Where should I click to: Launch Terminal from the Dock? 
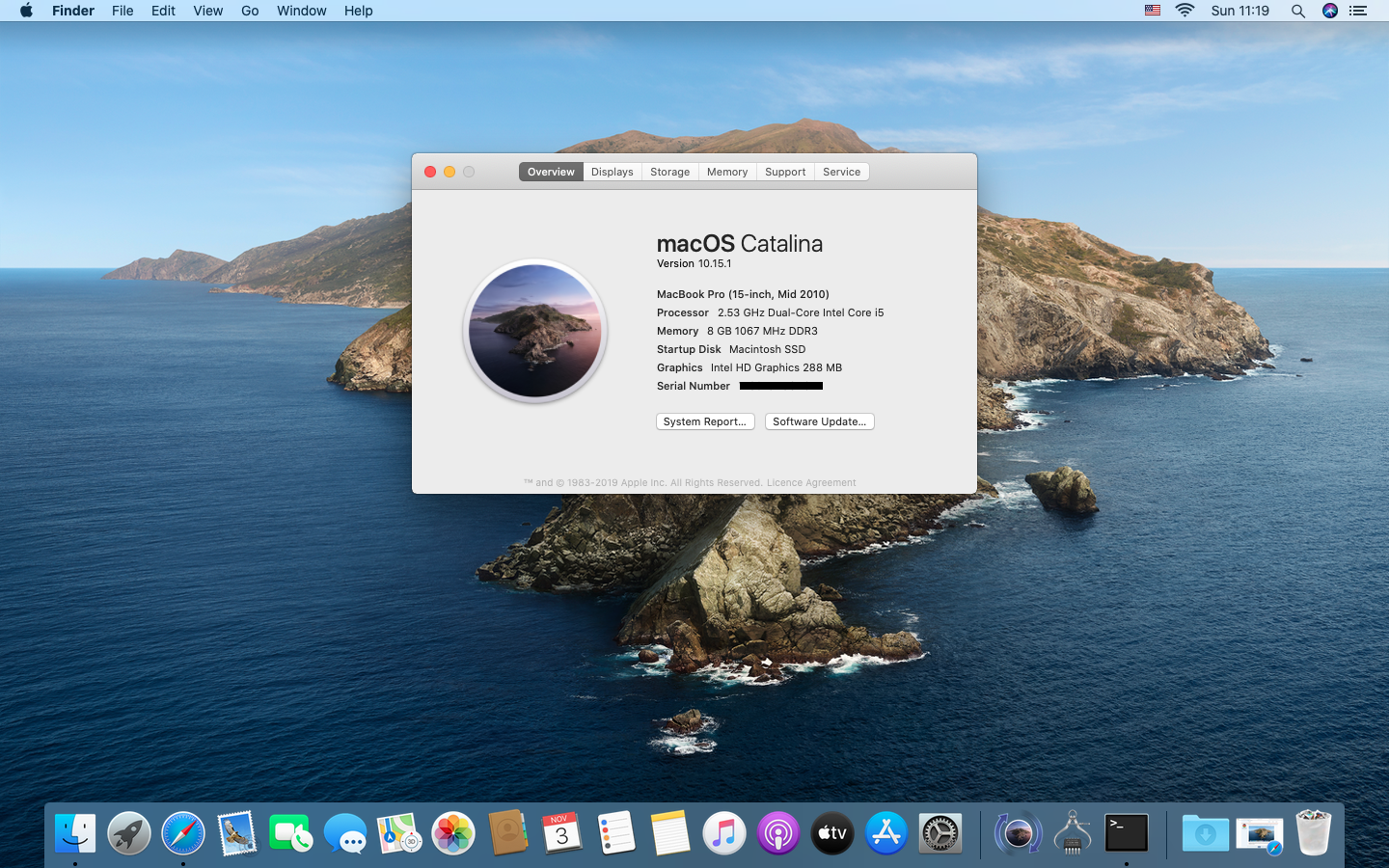[1126, 833]
